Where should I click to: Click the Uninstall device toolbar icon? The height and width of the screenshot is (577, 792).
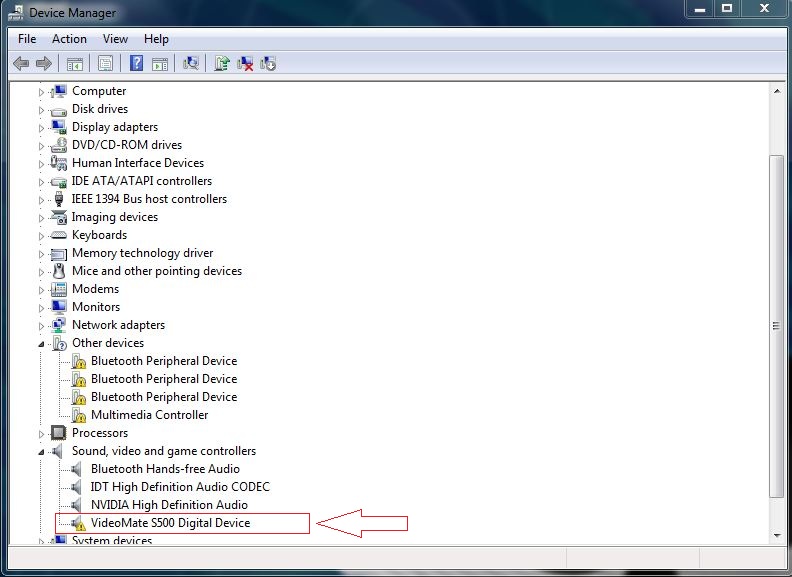pyautogui.click(x=245, y=64)
